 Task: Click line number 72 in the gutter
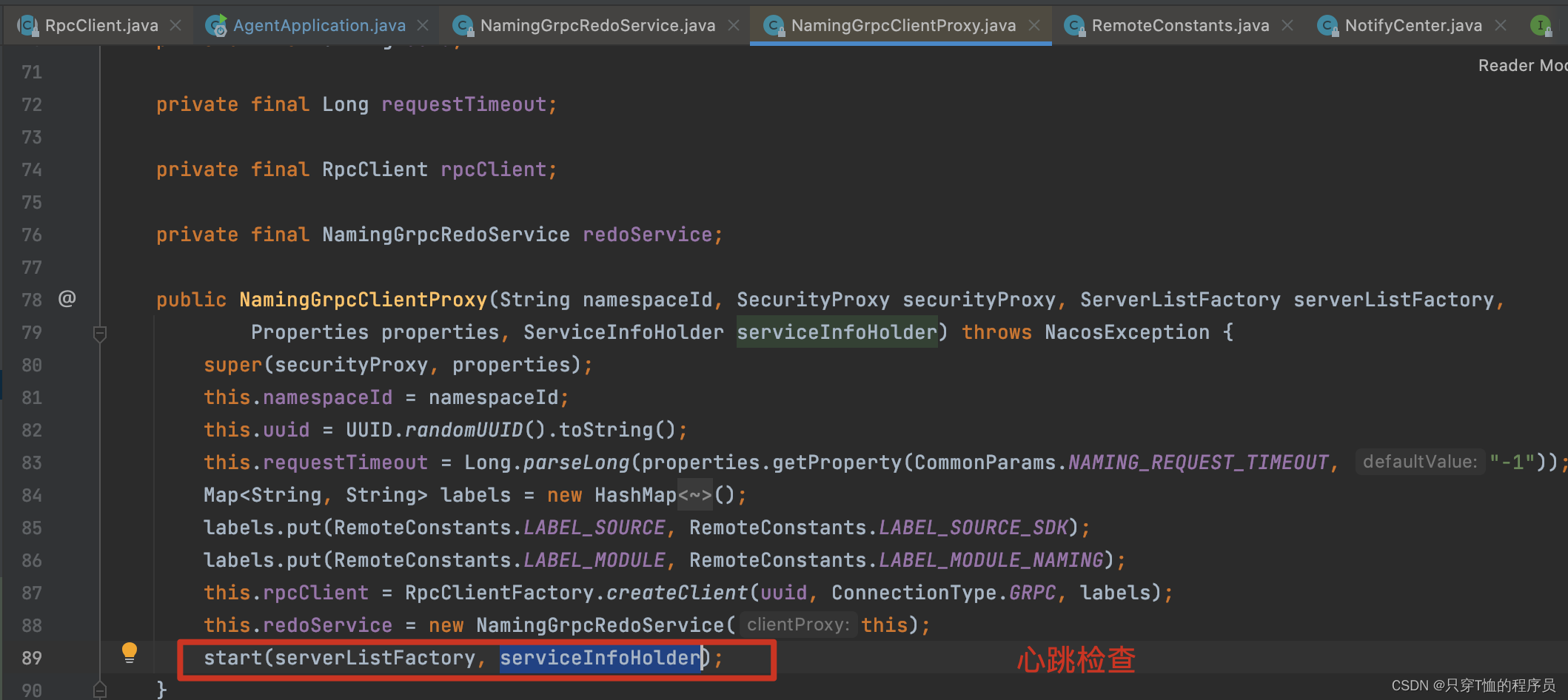tap(32, 104)
